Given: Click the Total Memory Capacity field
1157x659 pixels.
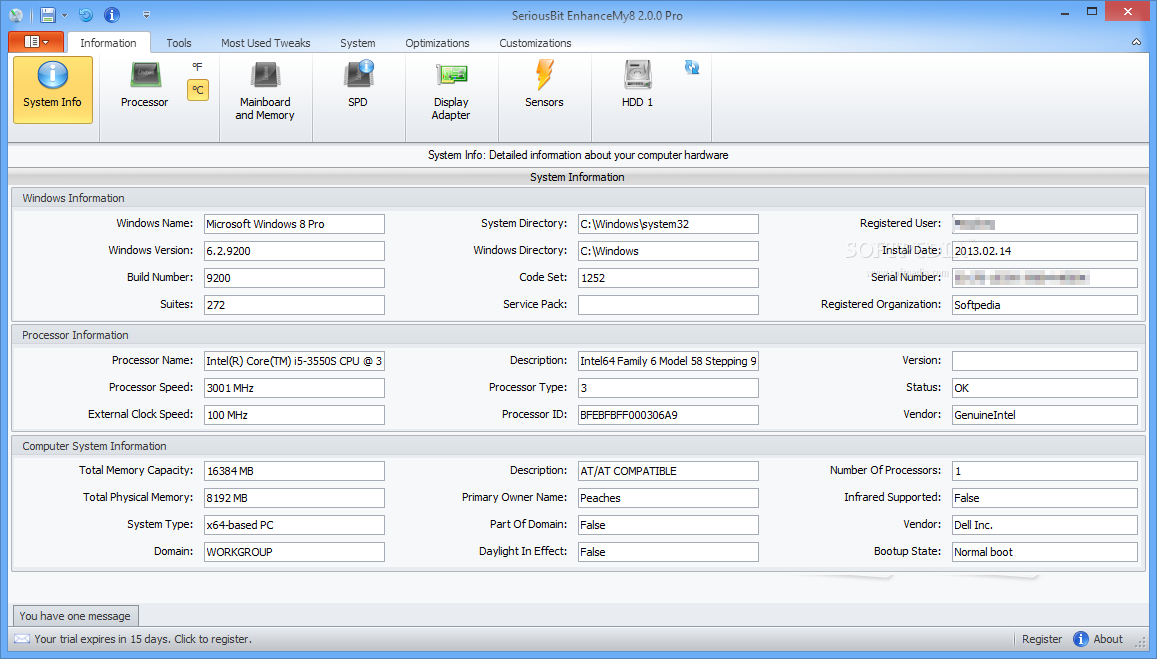Looking at the screenshot, I should tap(294, 471).
